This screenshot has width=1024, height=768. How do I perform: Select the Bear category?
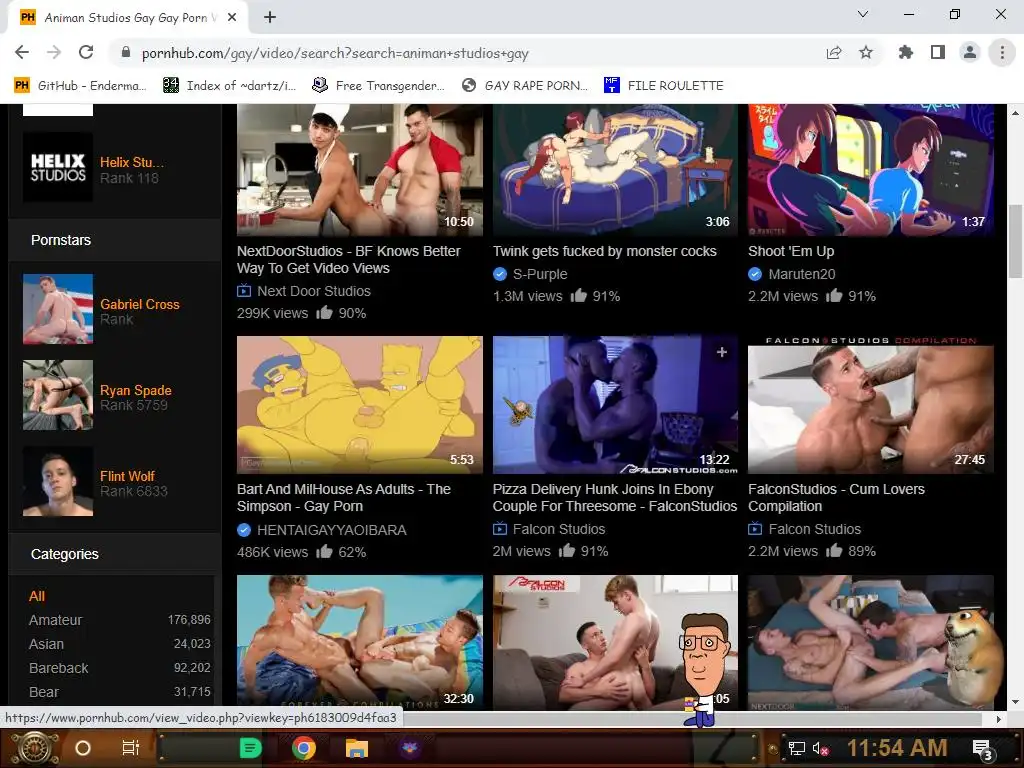point(44,692)
